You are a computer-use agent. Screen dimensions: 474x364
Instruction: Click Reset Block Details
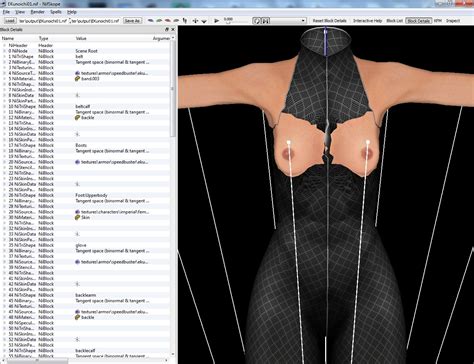(x=329, y=21)
